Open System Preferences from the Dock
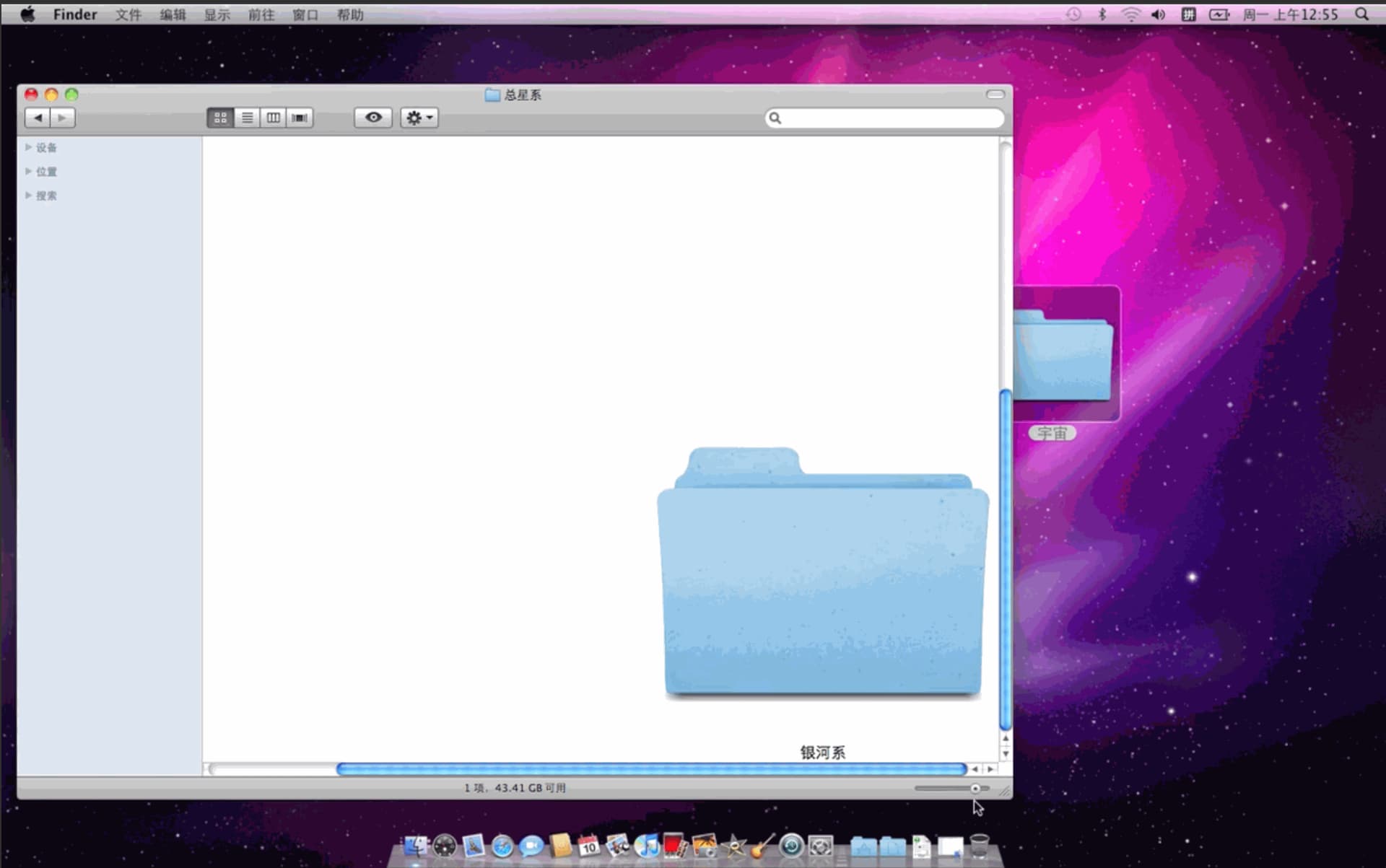This screenshot has height=868, width=1386. pyautogui.click(x=820, y=846)
